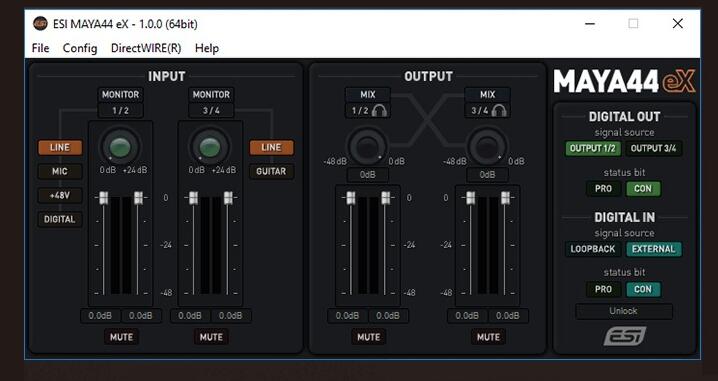Click output 1/2 headphone level knob
Viewport: 718px width, 381px height.
tap(367, 147)
